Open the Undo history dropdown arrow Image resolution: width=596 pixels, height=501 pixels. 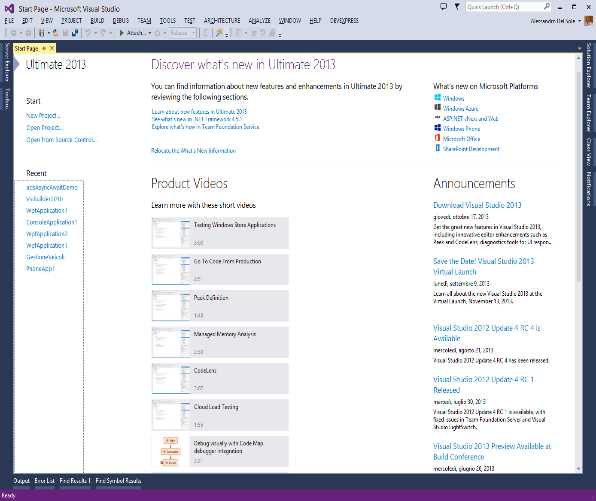tap(95, 33)
